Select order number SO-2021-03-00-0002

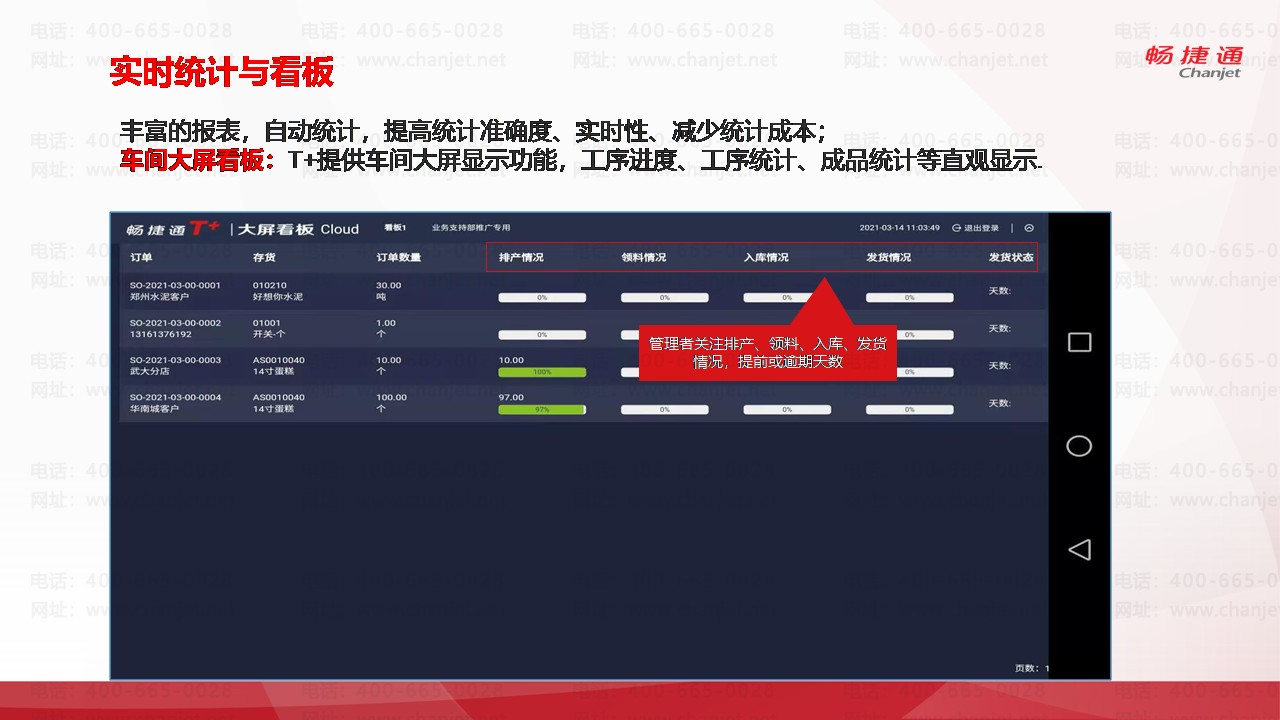point(175,323)
